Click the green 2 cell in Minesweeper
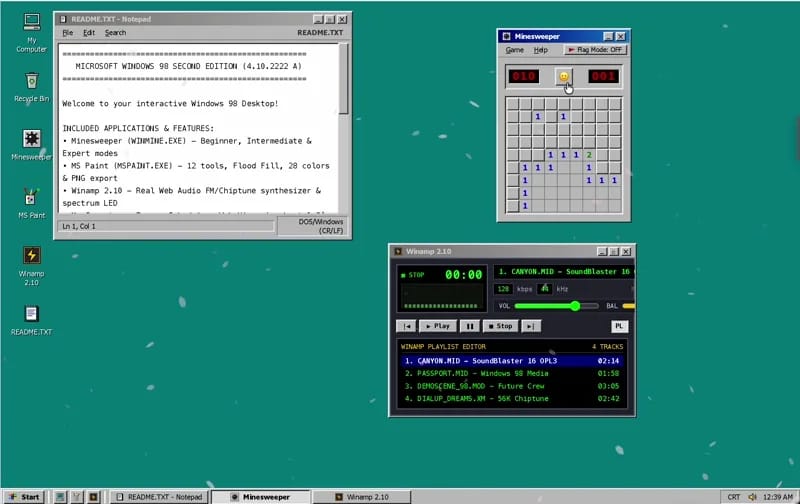This screenshot has height=504, width=800. coord(589,155)
